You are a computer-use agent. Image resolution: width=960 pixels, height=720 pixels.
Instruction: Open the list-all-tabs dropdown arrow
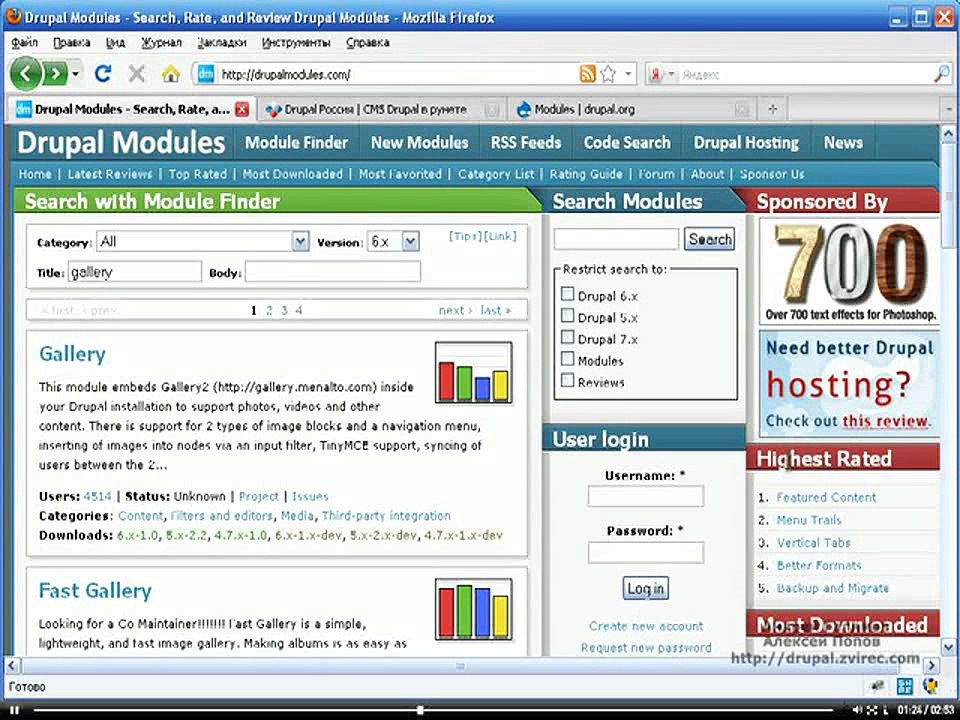(950, 110)
